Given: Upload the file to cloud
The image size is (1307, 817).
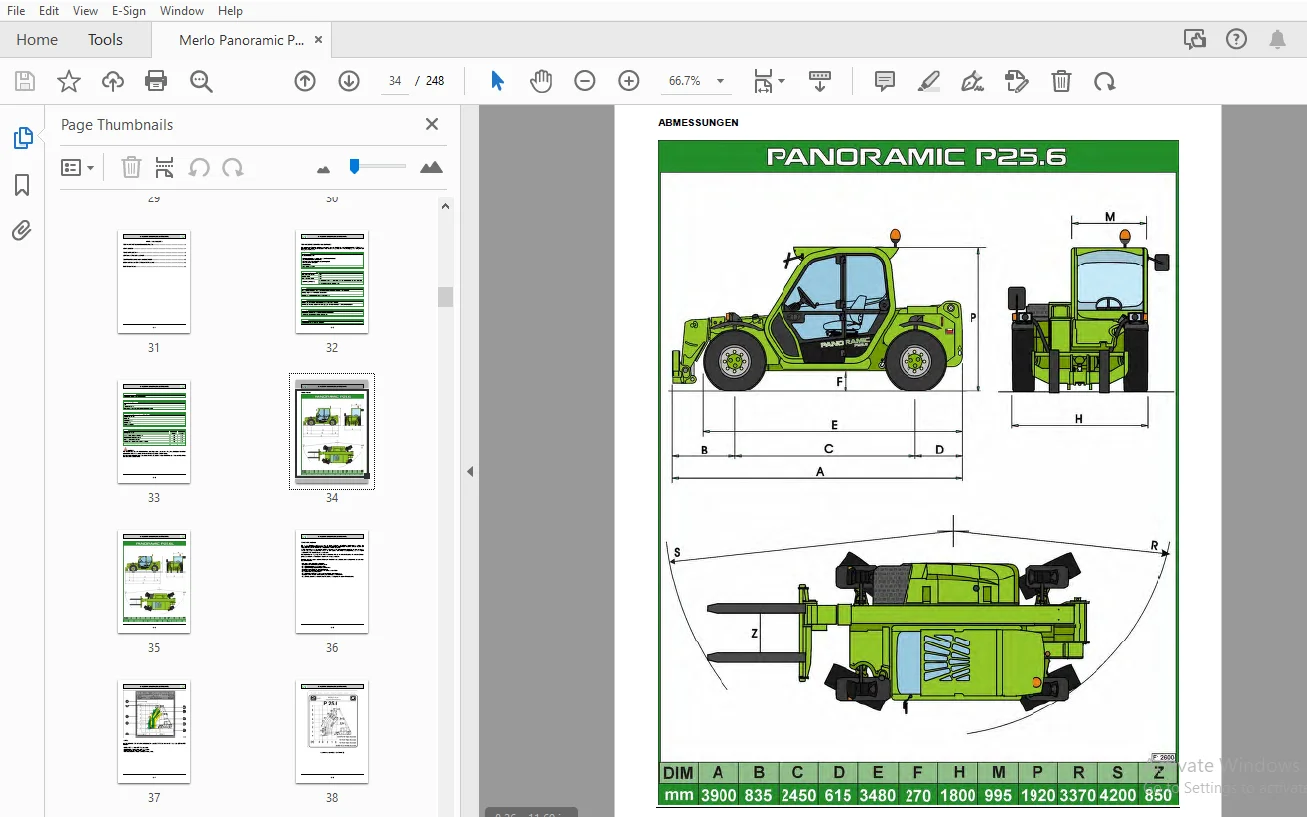Looking at the screenshot, I should coord(113,81).
